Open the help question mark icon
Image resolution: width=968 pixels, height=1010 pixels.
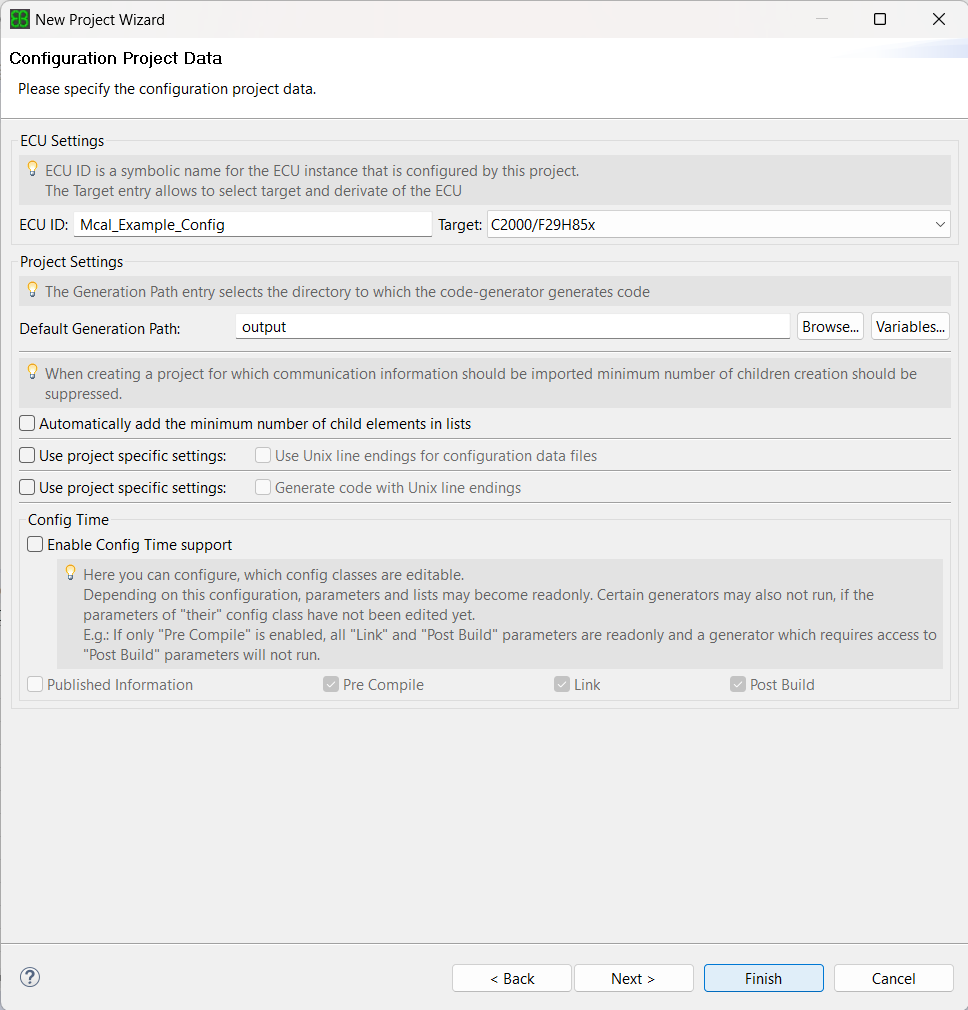(x=29, y=977)
